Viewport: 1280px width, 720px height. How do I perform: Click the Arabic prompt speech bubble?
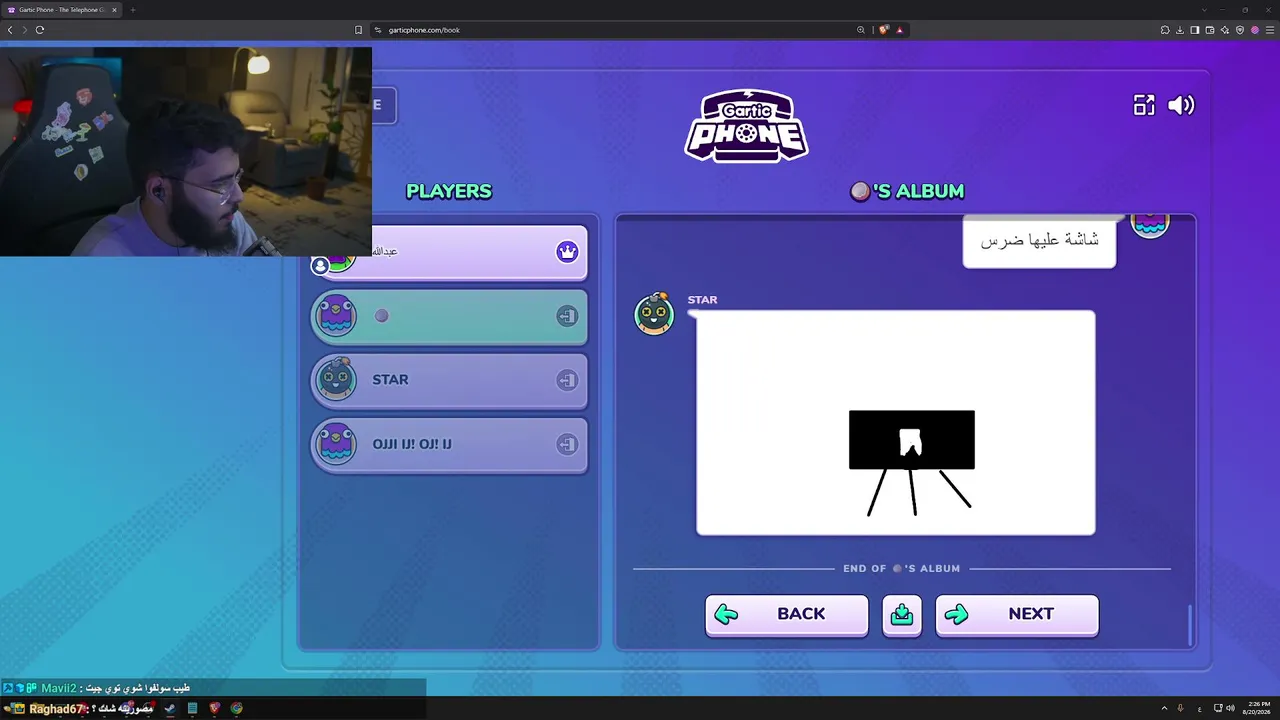pos(1039,242)
